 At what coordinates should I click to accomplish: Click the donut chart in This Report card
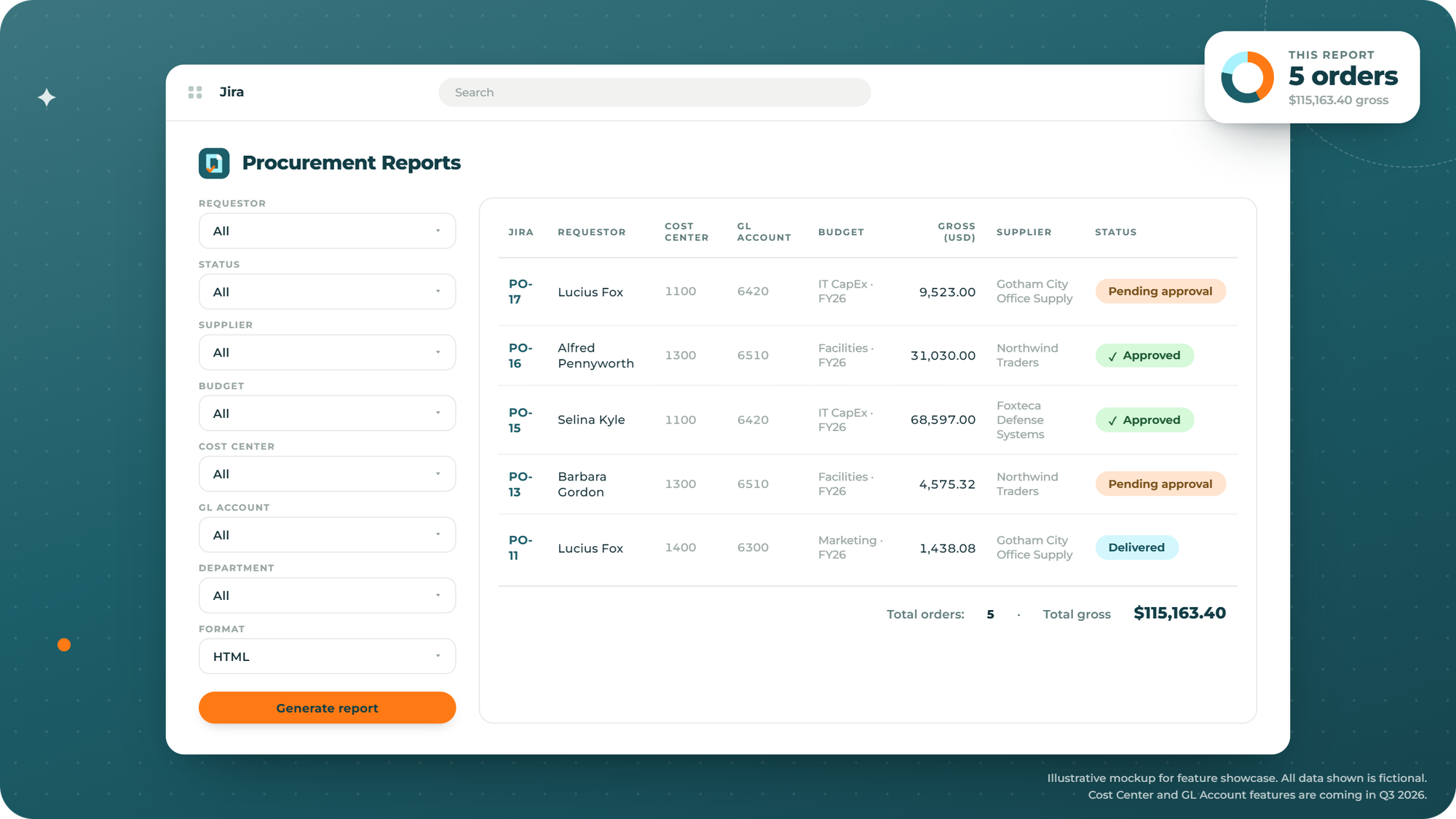[1247, 77]
